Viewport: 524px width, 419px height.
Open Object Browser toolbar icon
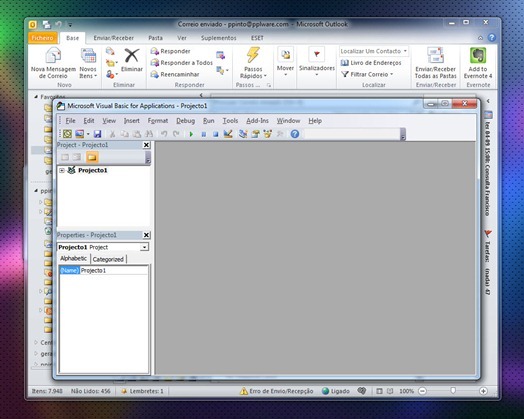268,134
